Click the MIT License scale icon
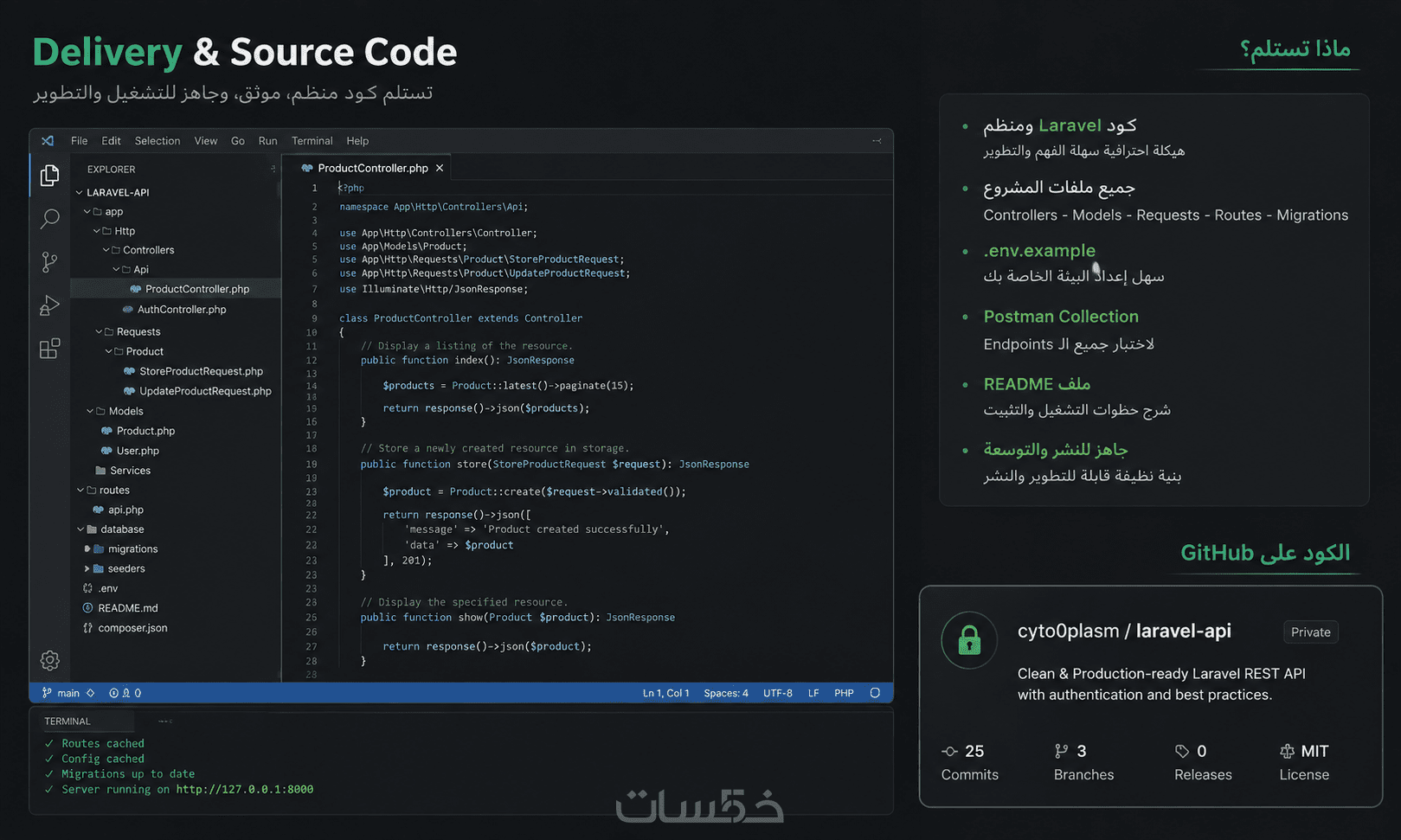This screenshot has width=1401, height=840. (1287, 751)
